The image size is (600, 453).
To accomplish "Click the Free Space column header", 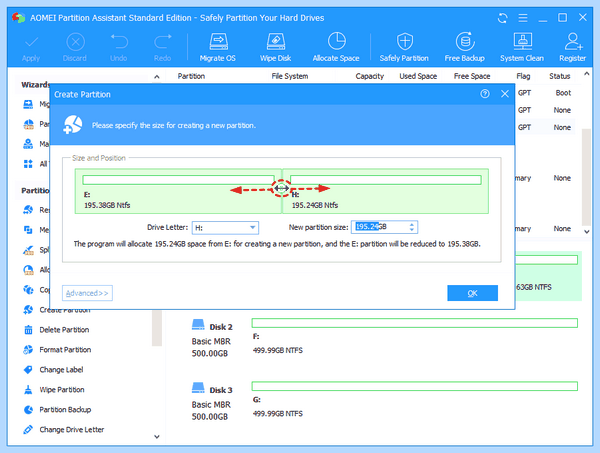I will (x=472, y=76).
